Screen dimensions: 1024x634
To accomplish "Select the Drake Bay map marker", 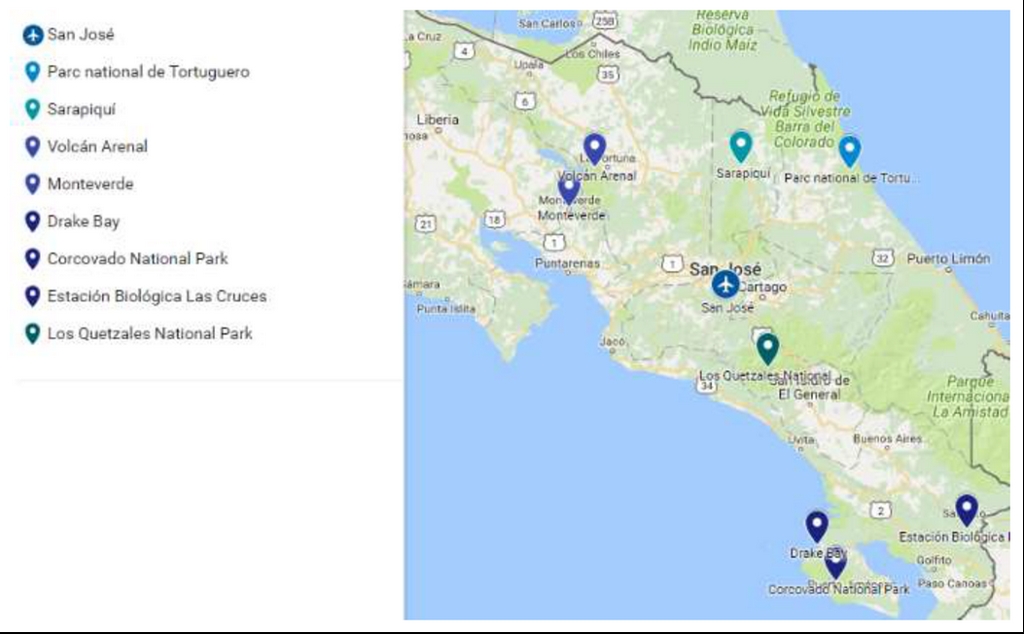I will click(x=817, y=525).
